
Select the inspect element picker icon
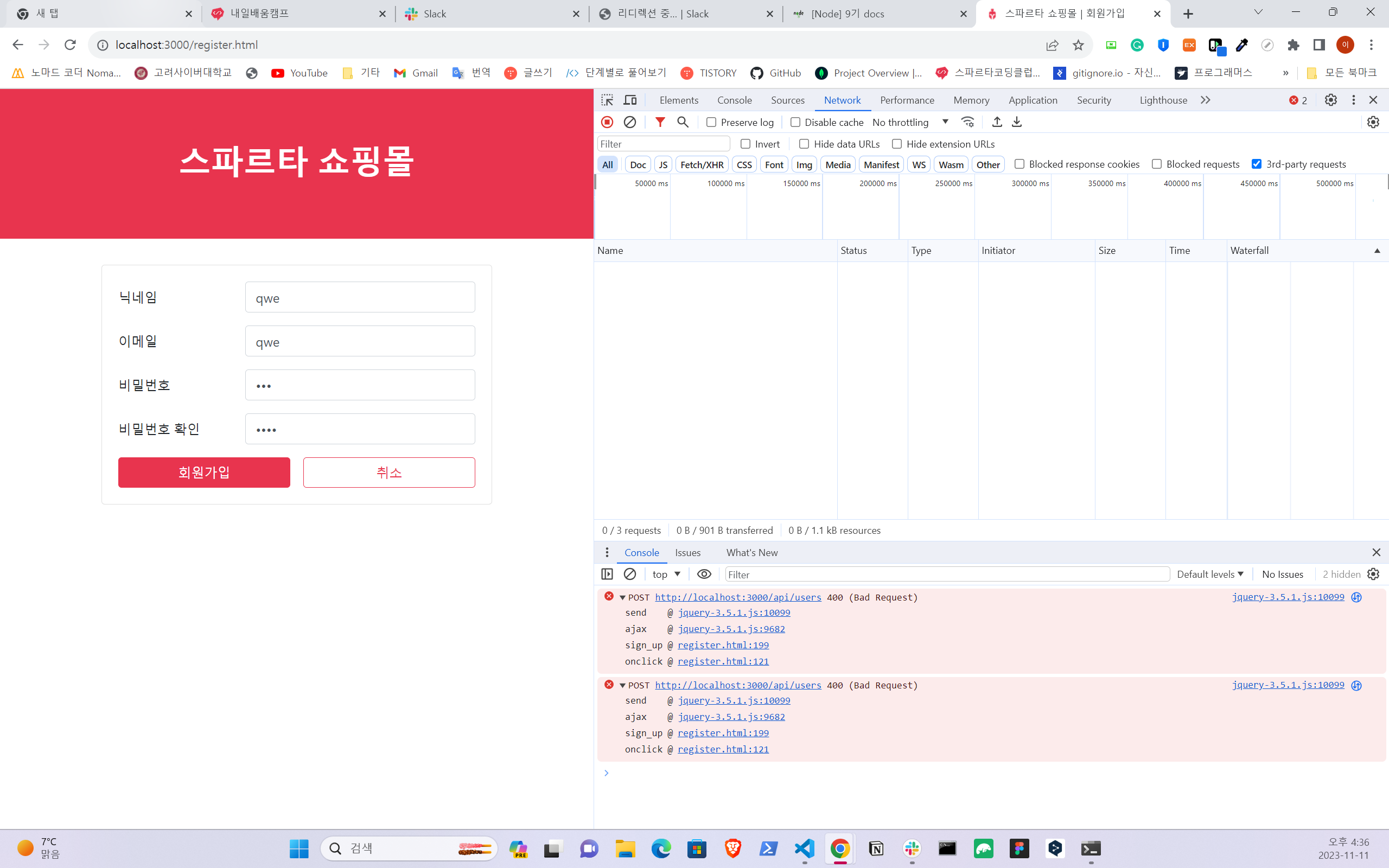pyautogui.click(x=607, y=100)
